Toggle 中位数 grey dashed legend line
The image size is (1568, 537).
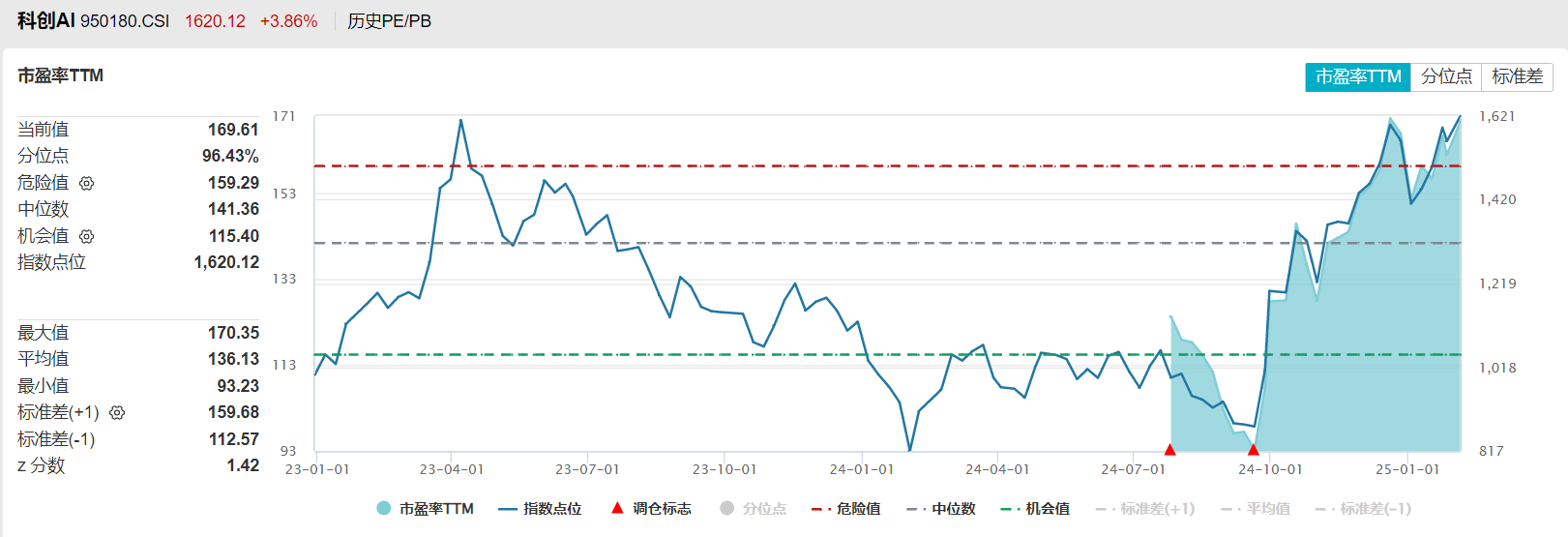(x=940, y=509)
